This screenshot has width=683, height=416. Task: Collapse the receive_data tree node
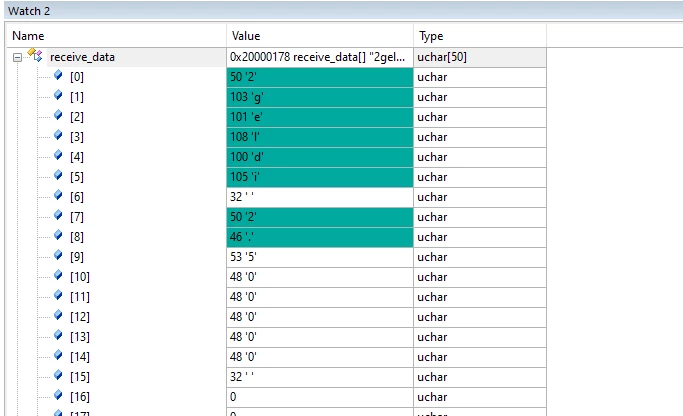(17, 57)
